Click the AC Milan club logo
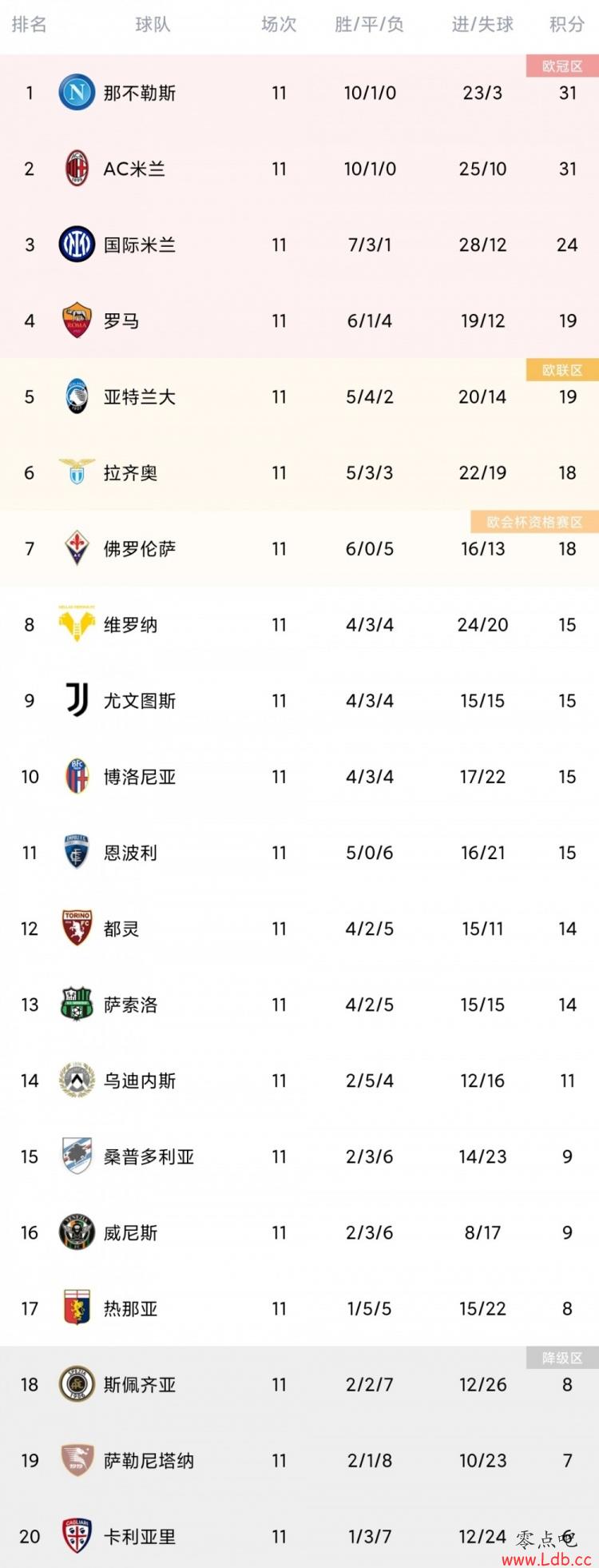599x1568 pixels. click(77, 169)
